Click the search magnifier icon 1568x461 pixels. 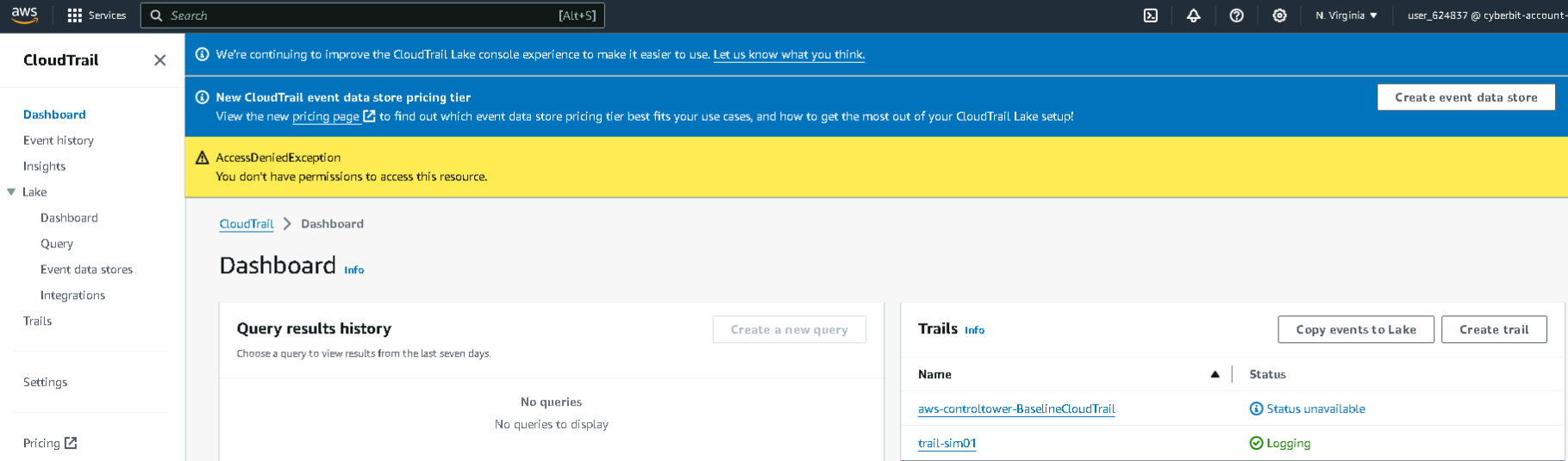[x=156, y=16]
